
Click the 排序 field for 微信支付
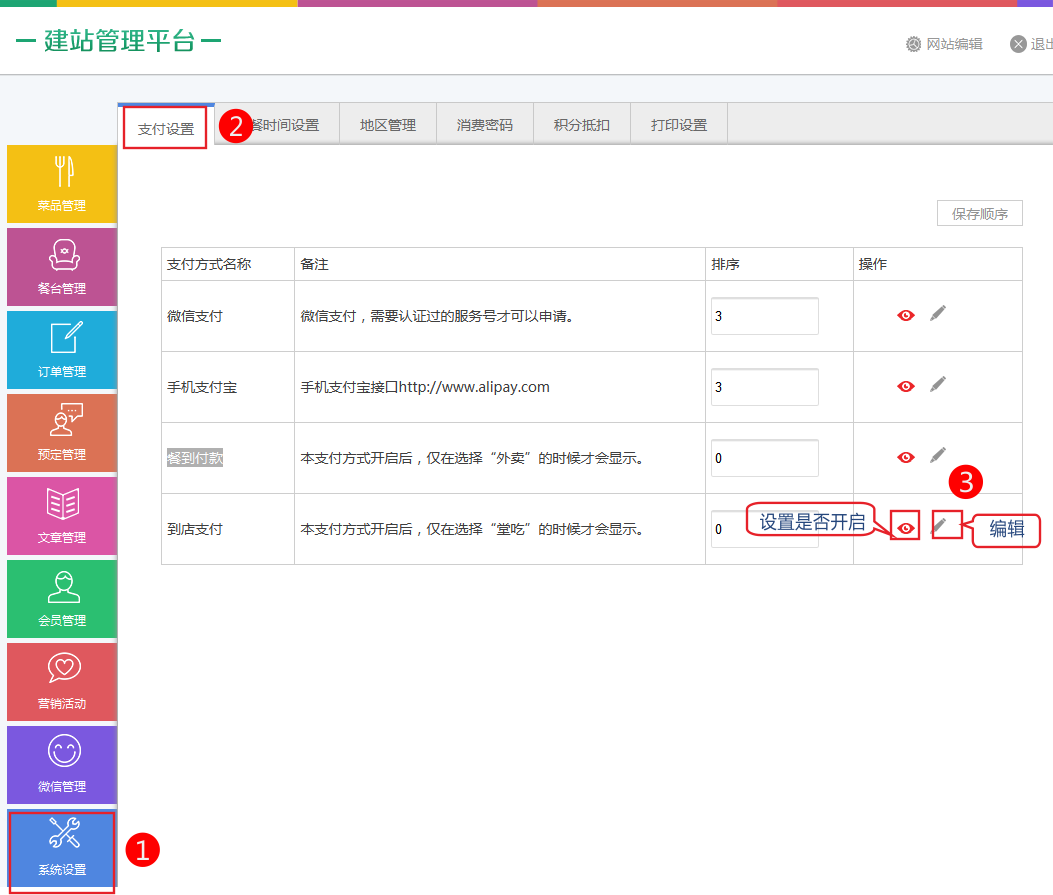tap(764, 316)
